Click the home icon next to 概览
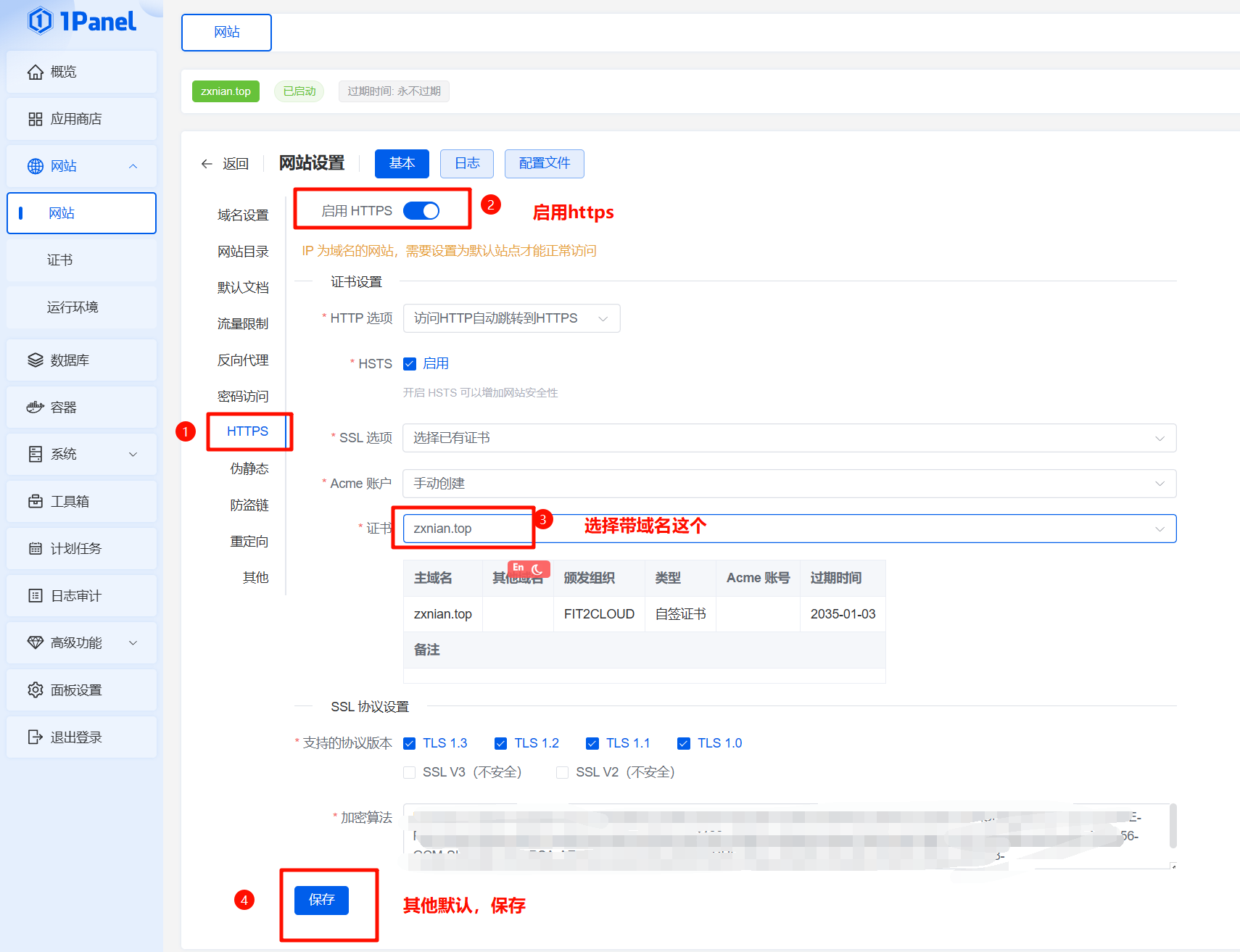Viewport: 1240px width, 952px height. tap(35, 72)
